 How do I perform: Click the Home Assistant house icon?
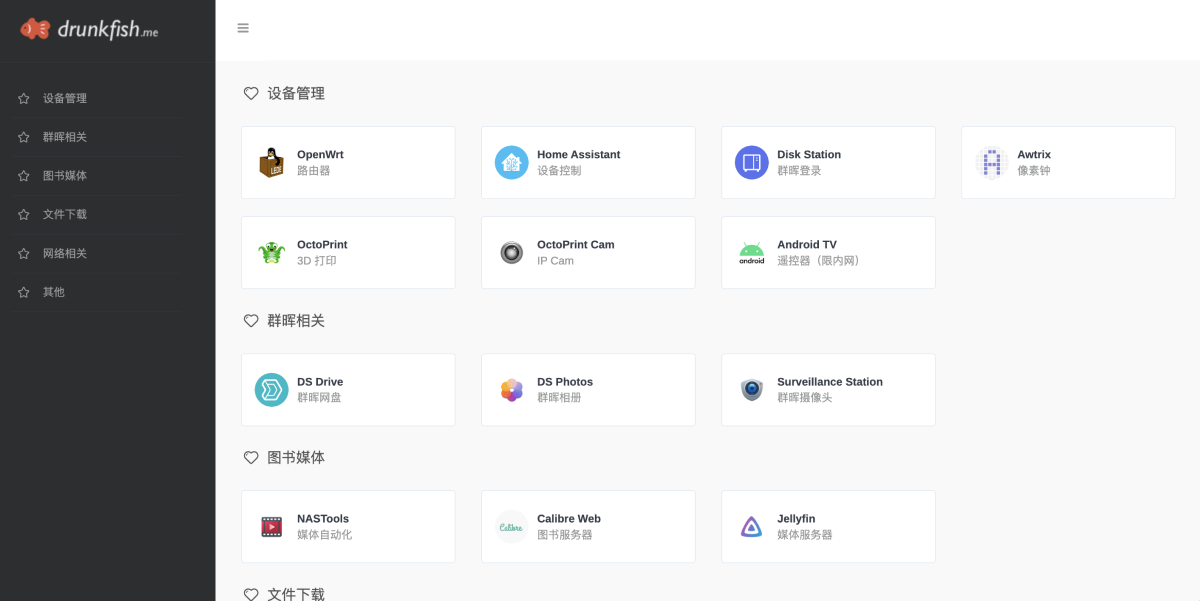512,163
